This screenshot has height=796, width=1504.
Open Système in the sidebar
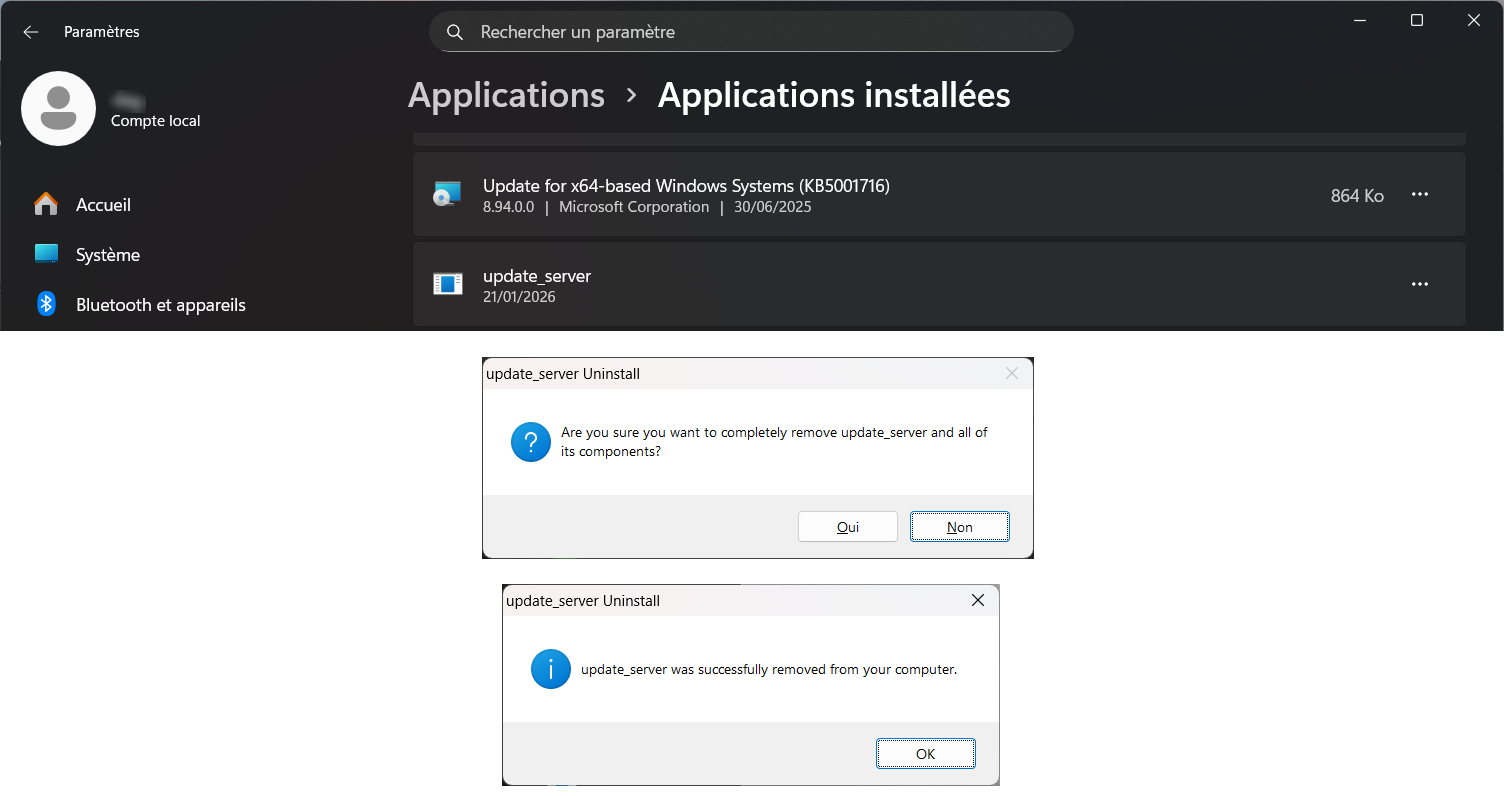tap(107, 255)
